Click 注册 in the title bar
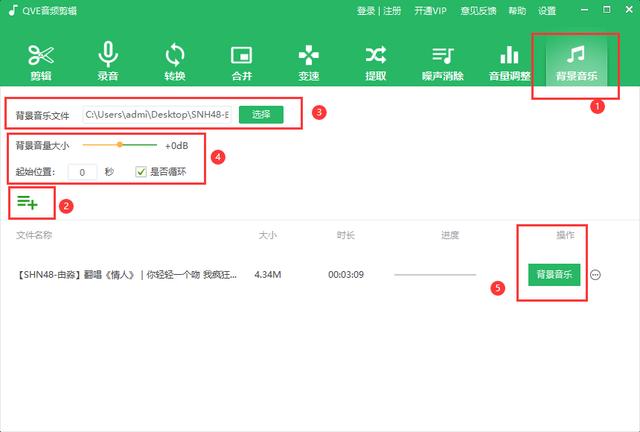The image size is (640, 432). click(392, 11)
